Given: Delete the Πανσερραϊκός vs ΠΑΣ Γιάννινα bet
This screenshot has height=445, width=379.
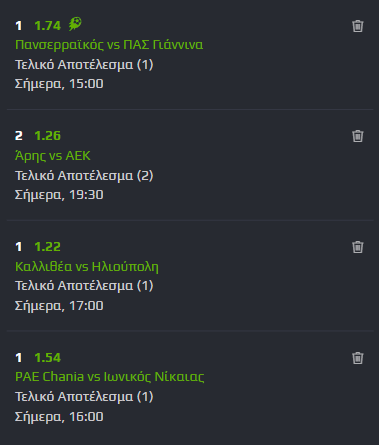Looking at the screenshot, I should 357,26.
